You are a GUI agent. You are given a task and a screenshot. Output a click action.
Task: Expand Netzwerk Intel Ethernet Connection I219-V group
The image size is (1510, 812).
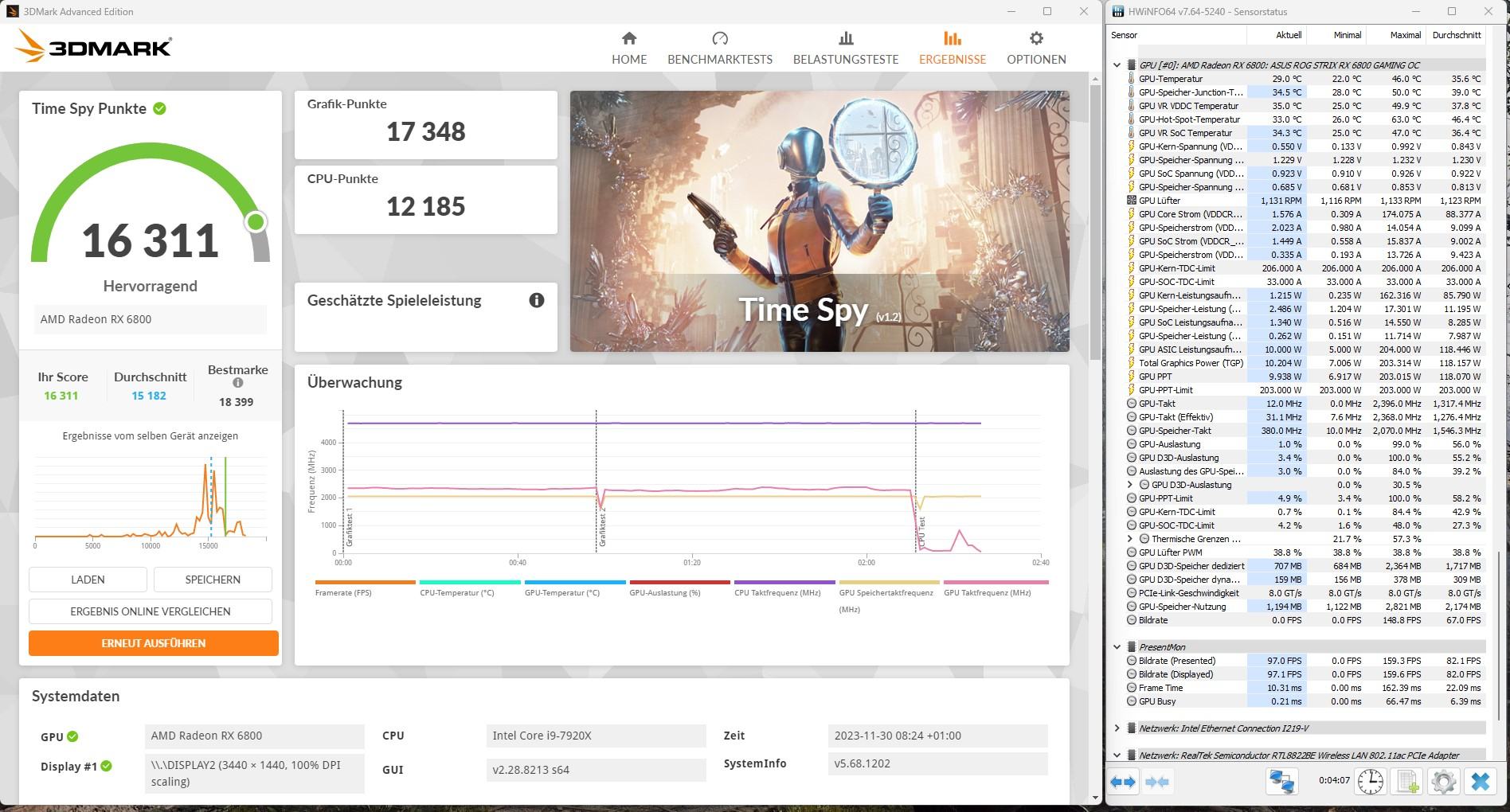pos(1117,728)
